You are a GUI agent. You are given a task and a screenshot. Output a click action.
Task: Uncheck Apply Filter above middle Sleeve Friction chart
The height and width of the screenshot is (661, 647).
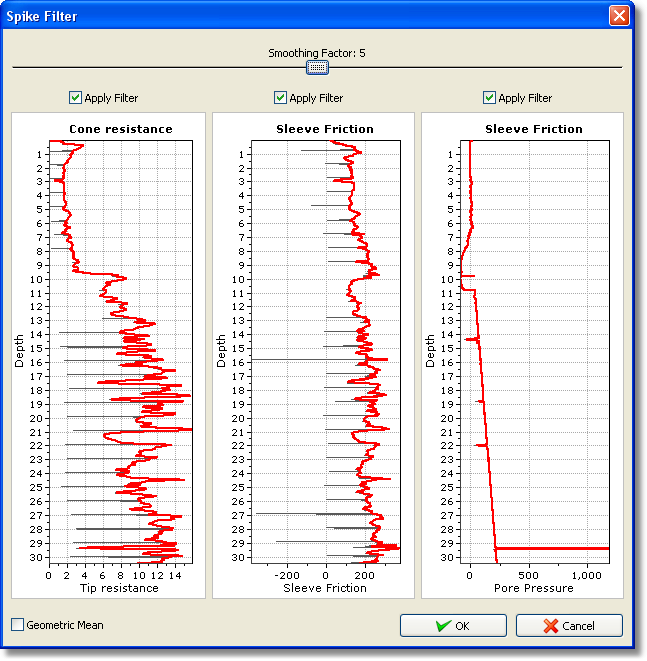point(280,98)
